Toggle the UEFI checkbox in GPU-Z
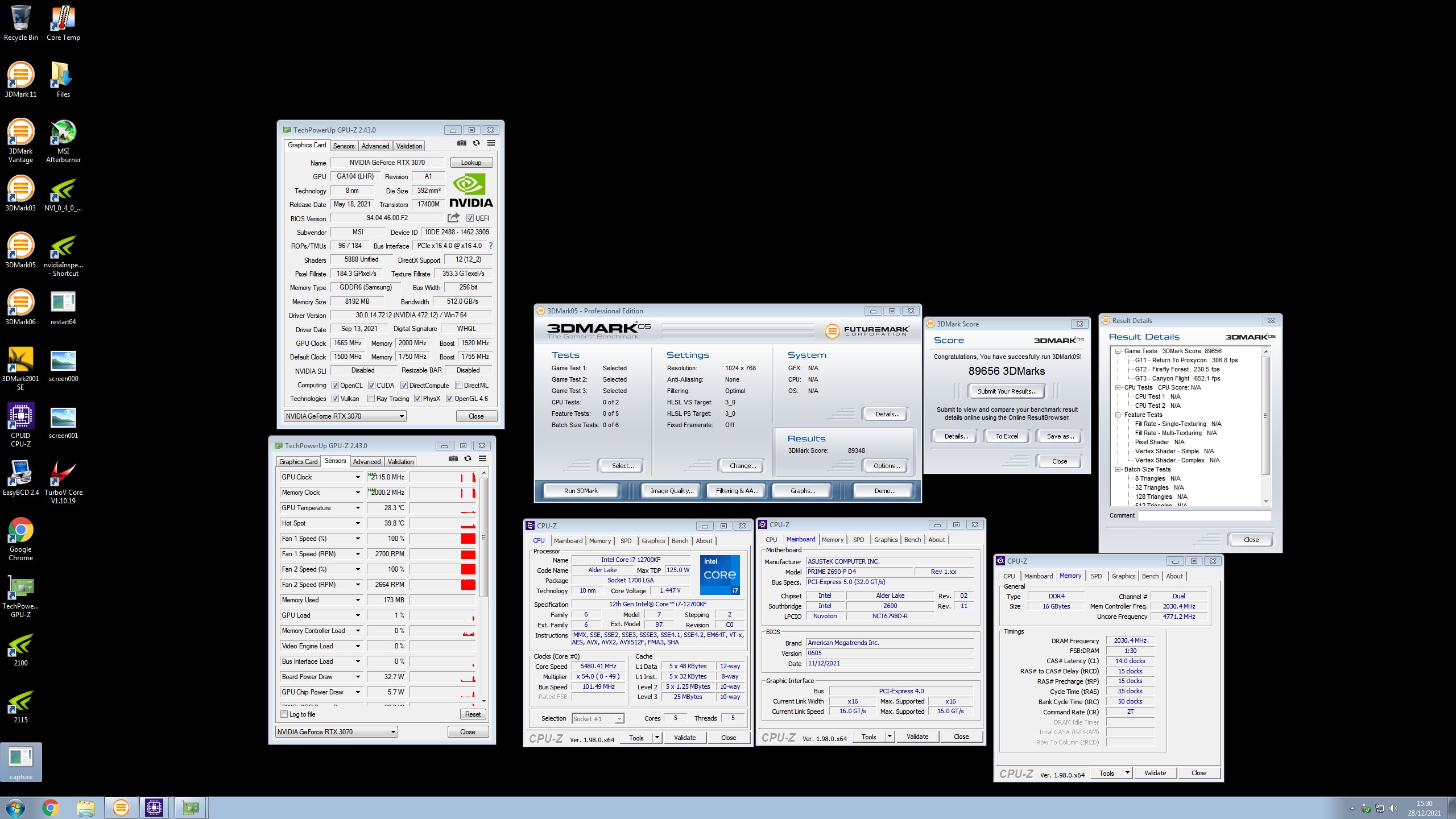The image size is (1456, 819). point(470,218)
